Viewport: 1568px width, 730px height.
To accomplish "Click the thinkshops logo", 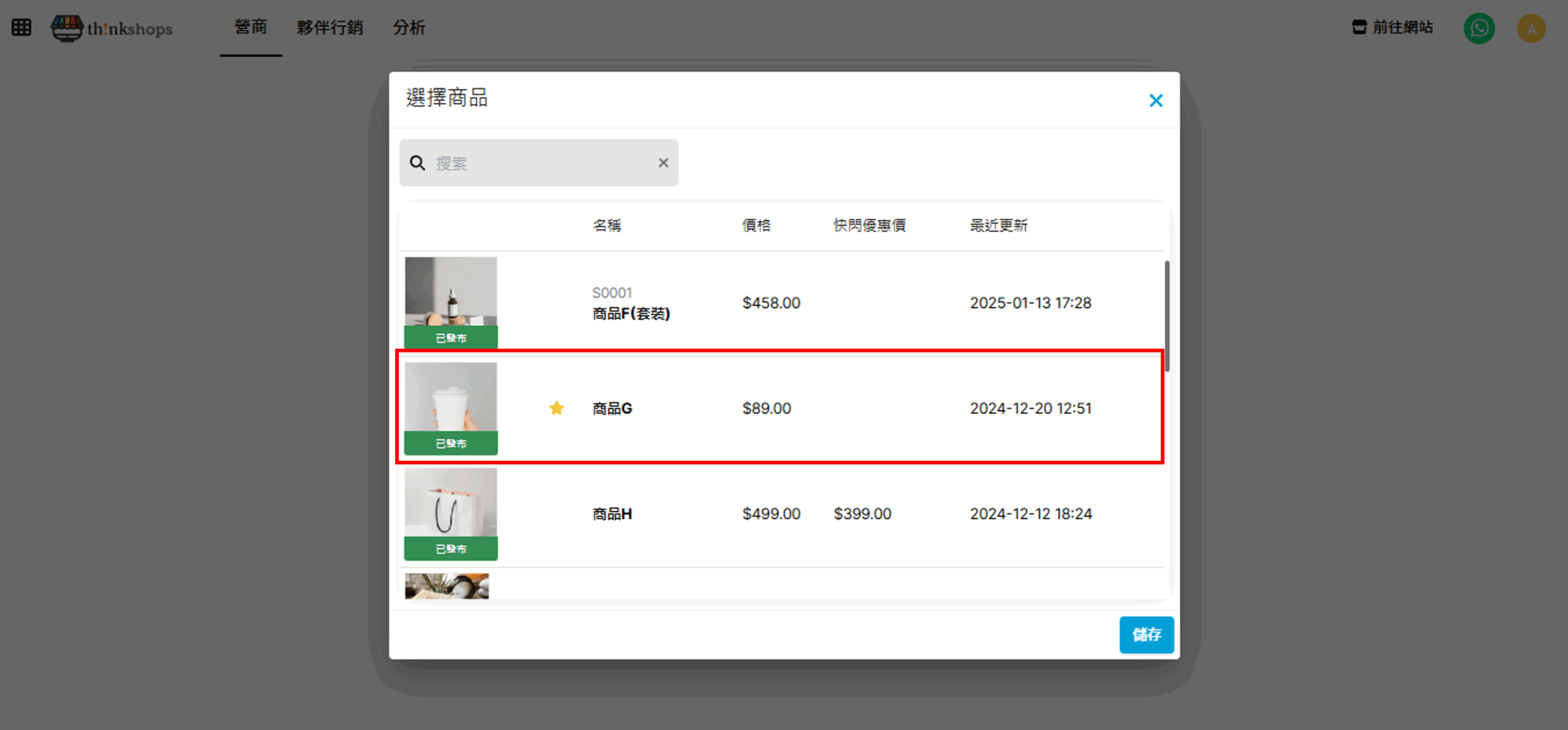I will click(x=112, y=28).
